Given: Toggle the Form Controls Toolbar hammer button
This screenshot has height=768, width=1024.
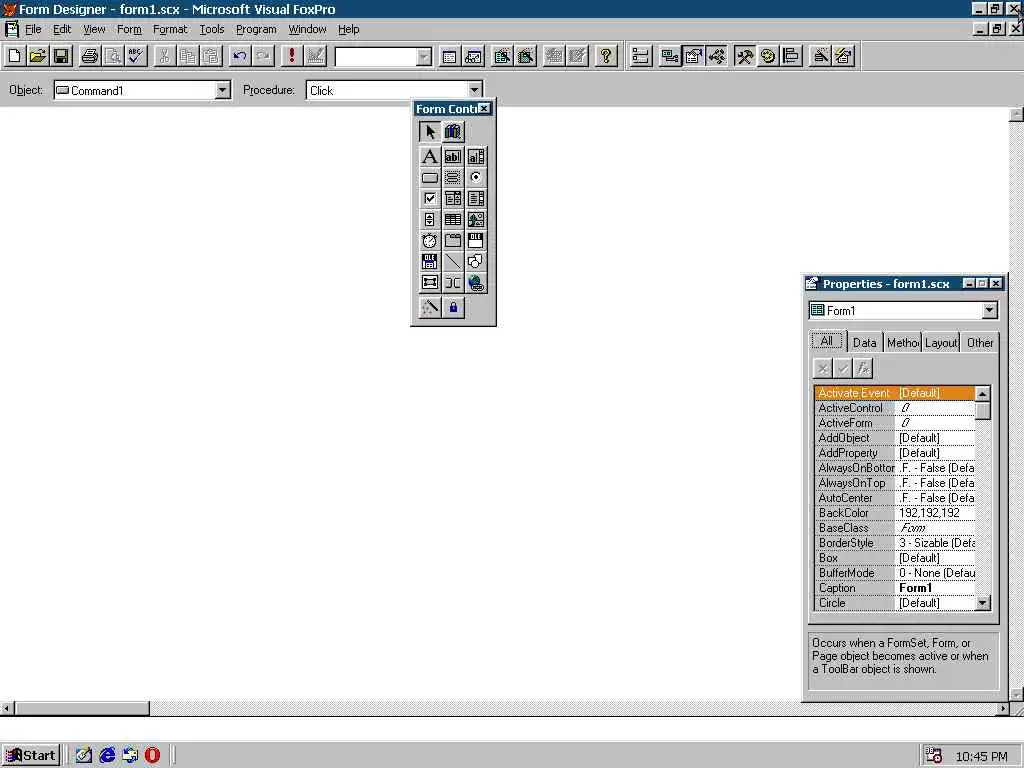Looking at the screenshot, I should (x=744, y=56).
